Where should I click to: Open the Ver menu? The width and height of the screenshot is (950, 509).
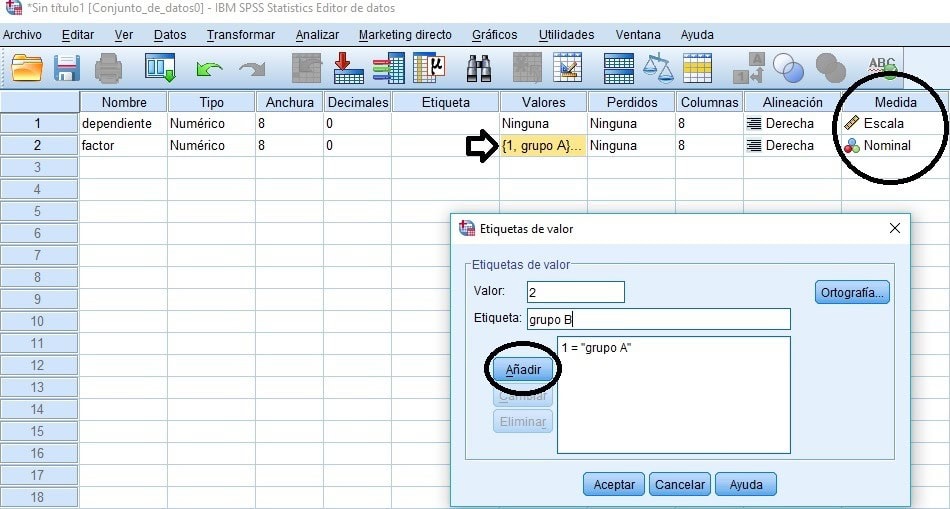(124, 35)
